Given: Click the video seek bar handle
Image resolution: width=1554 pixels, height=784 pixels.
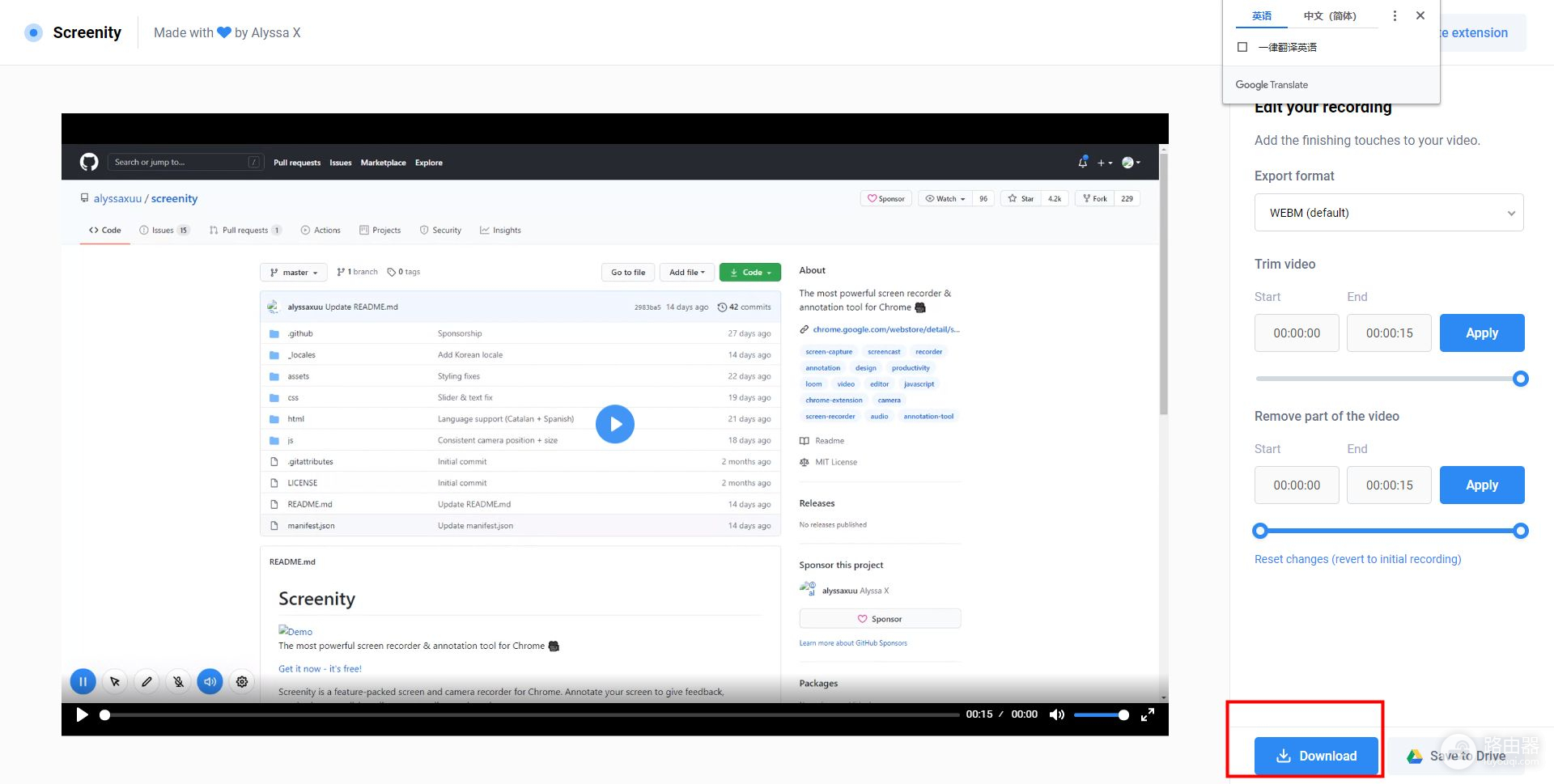Looking at the screenshot, I should (104, 714).
